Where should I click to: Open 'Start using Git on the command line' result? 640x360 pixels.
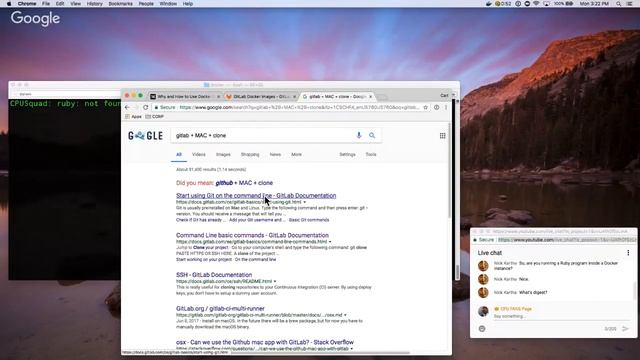click(x=256, y=196)
